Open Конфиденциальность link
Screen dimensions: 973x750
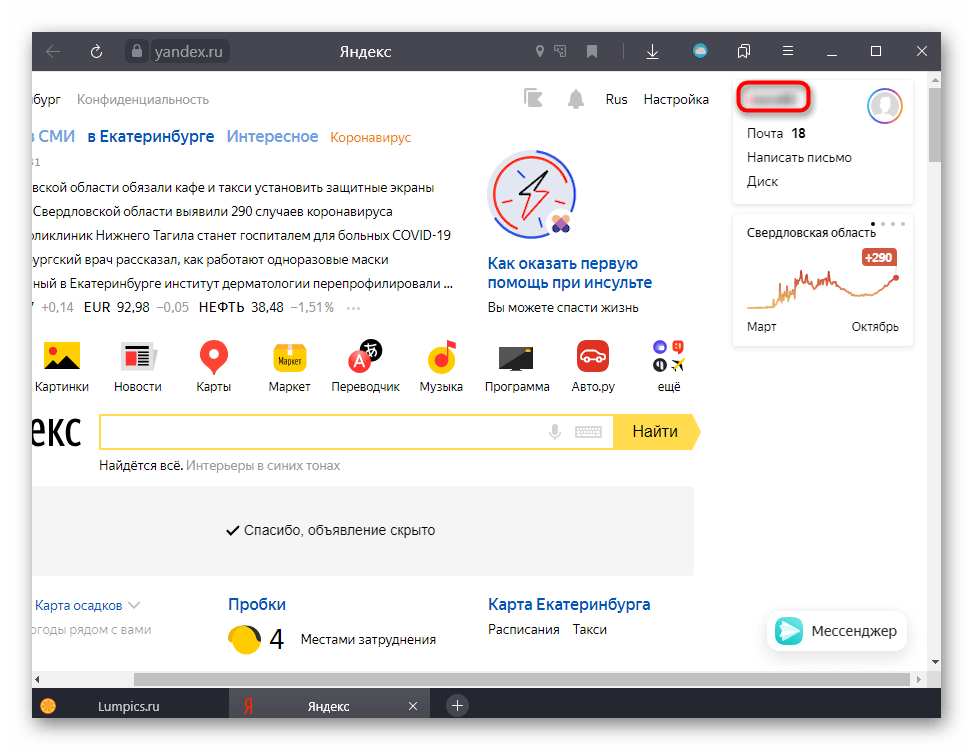(143, 99)
